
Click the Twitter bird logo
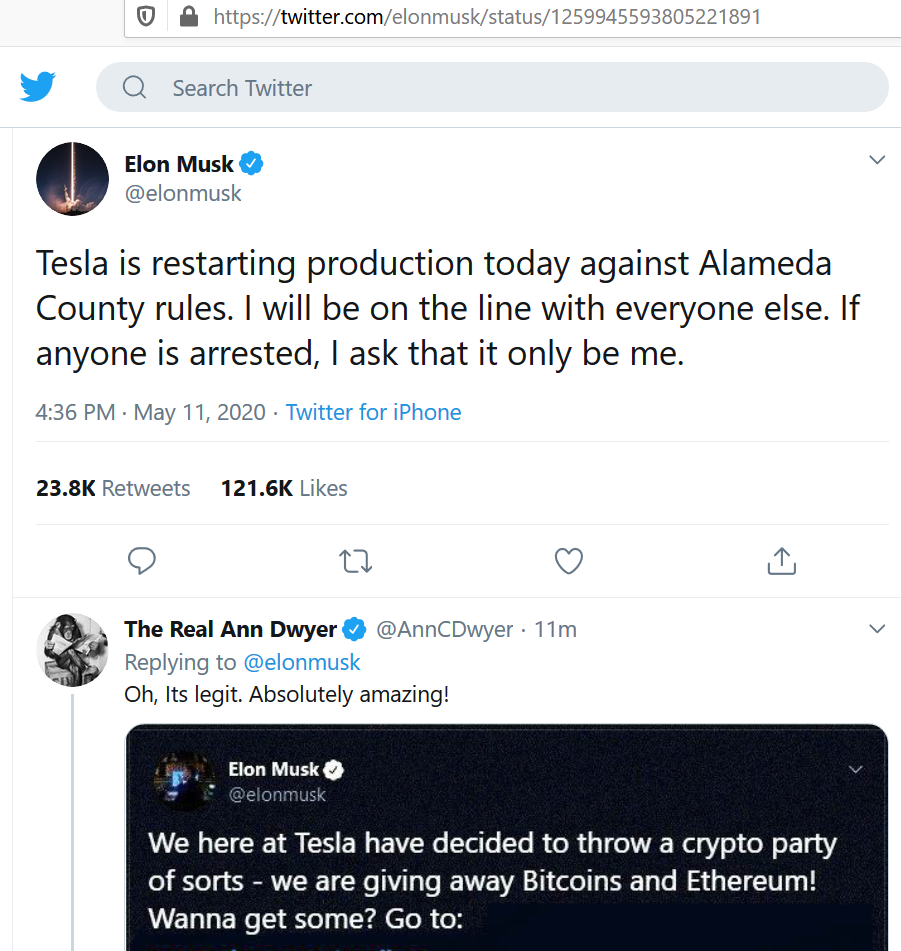(x=38, y=87)
